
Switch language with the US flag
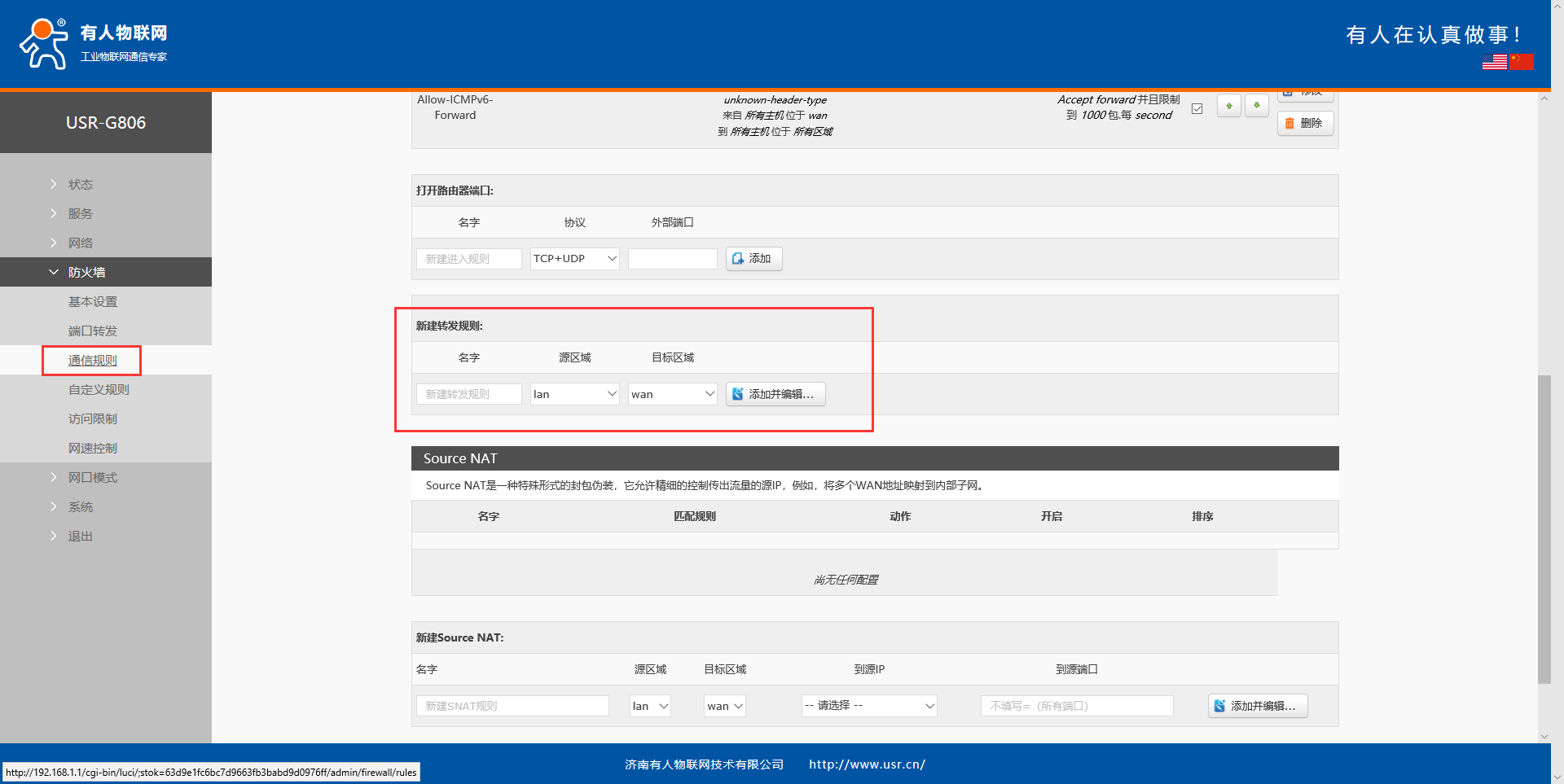click(x=1494, y=62)
